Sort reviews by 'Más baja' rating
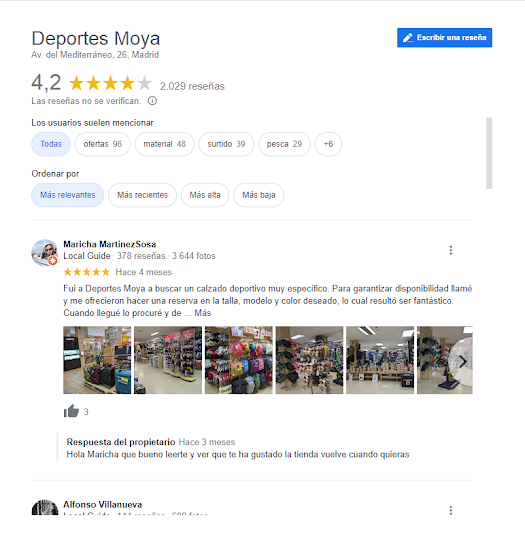The height and width of the screenshot is (541, 525). click(x=259, y=195)
